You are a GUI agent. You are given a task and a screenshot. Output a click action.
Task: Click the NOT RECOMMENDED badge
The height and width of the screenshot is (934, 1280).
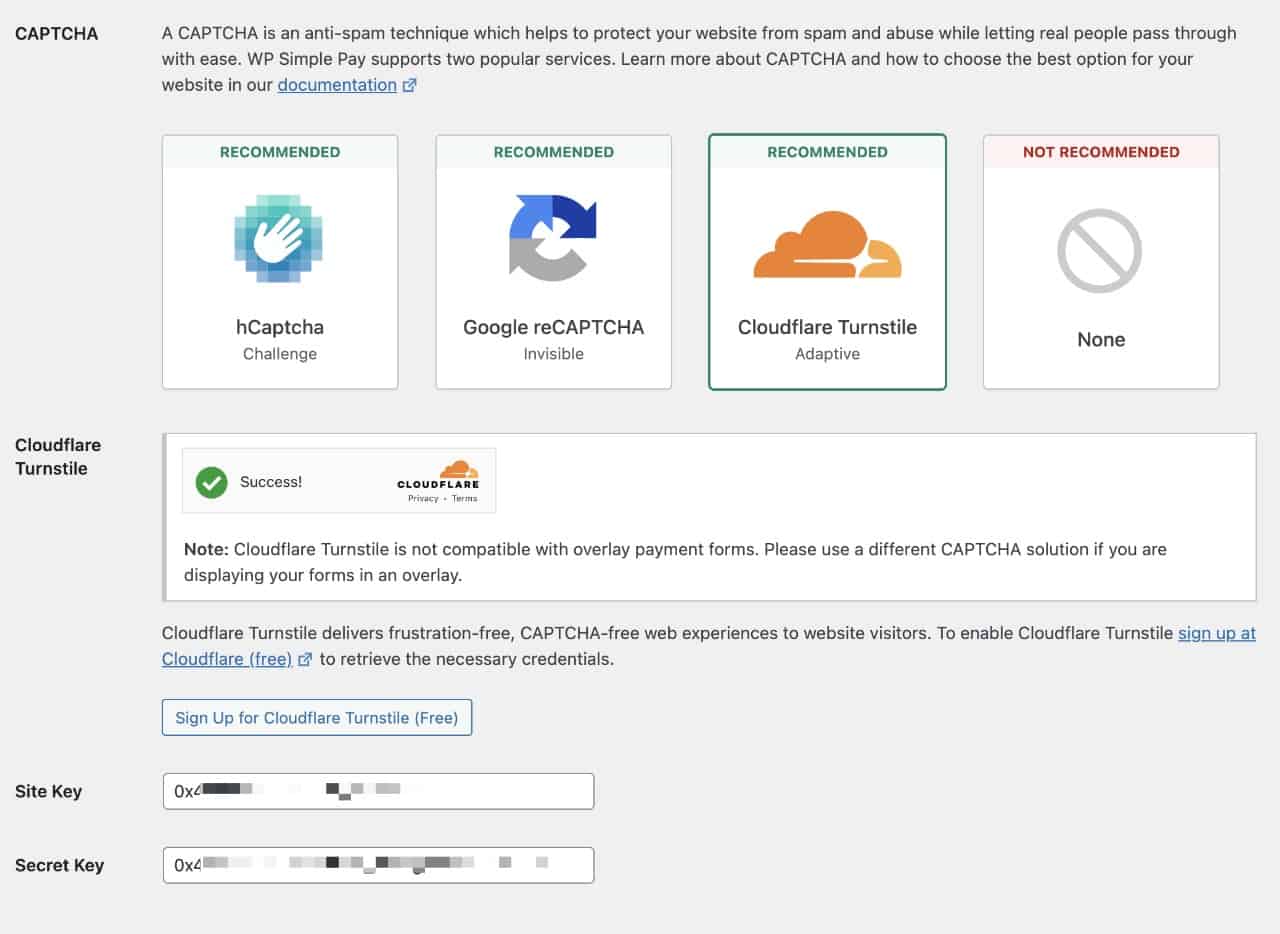[x=1101, y=152]
